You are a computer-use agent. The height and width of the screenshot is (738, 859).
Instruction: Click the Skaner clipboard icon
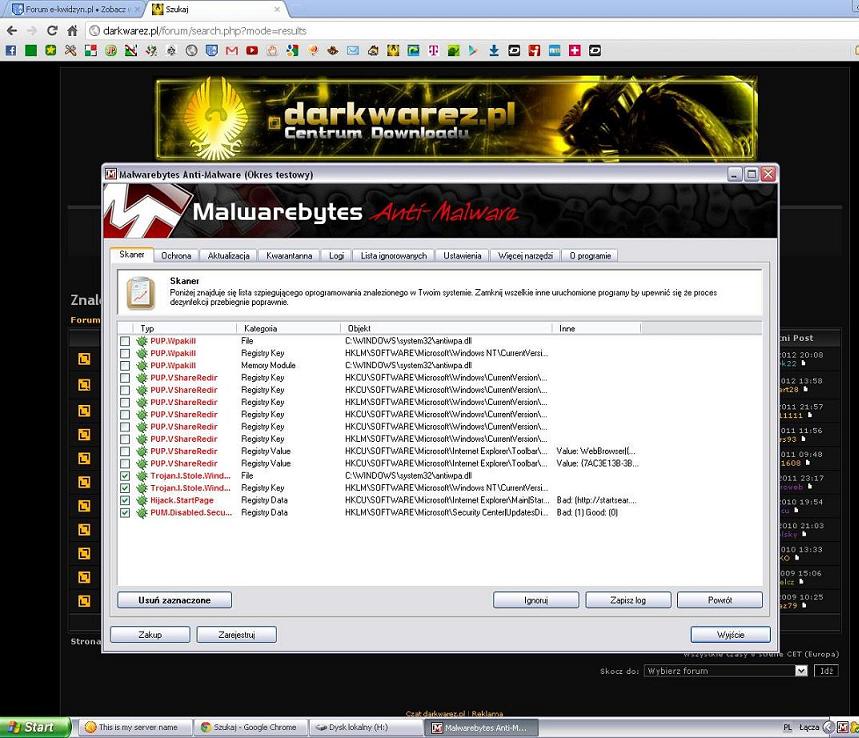[x=139, y=293]
